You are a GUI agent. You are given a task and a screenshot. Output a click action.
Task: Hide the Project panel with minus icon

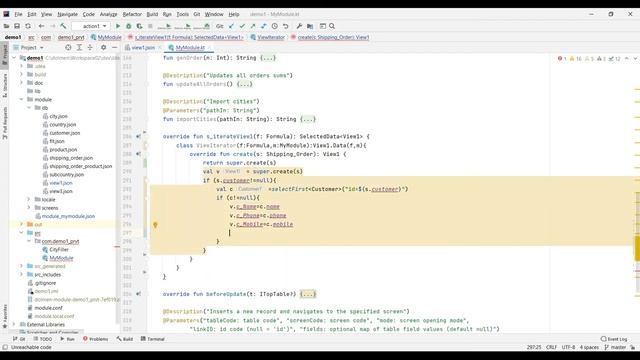tap(114, 47)
